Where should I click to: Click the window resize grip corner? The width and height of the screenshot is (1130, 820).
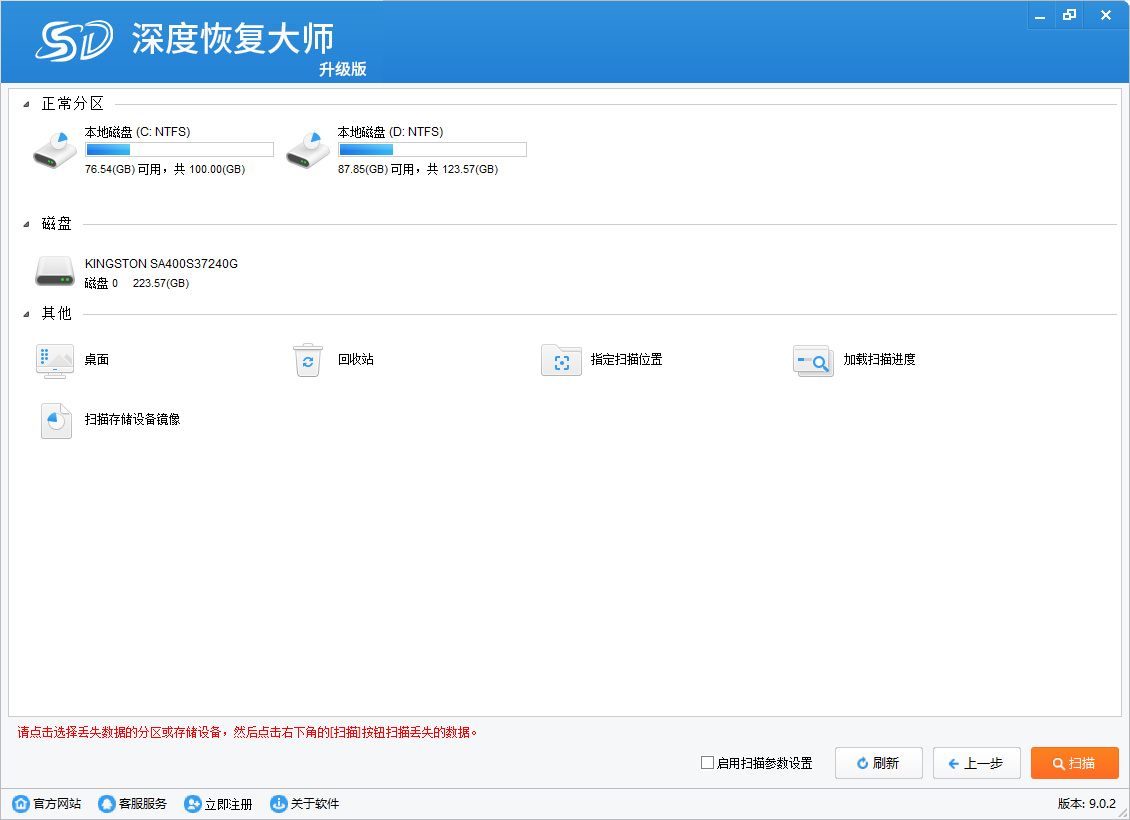1122,813
